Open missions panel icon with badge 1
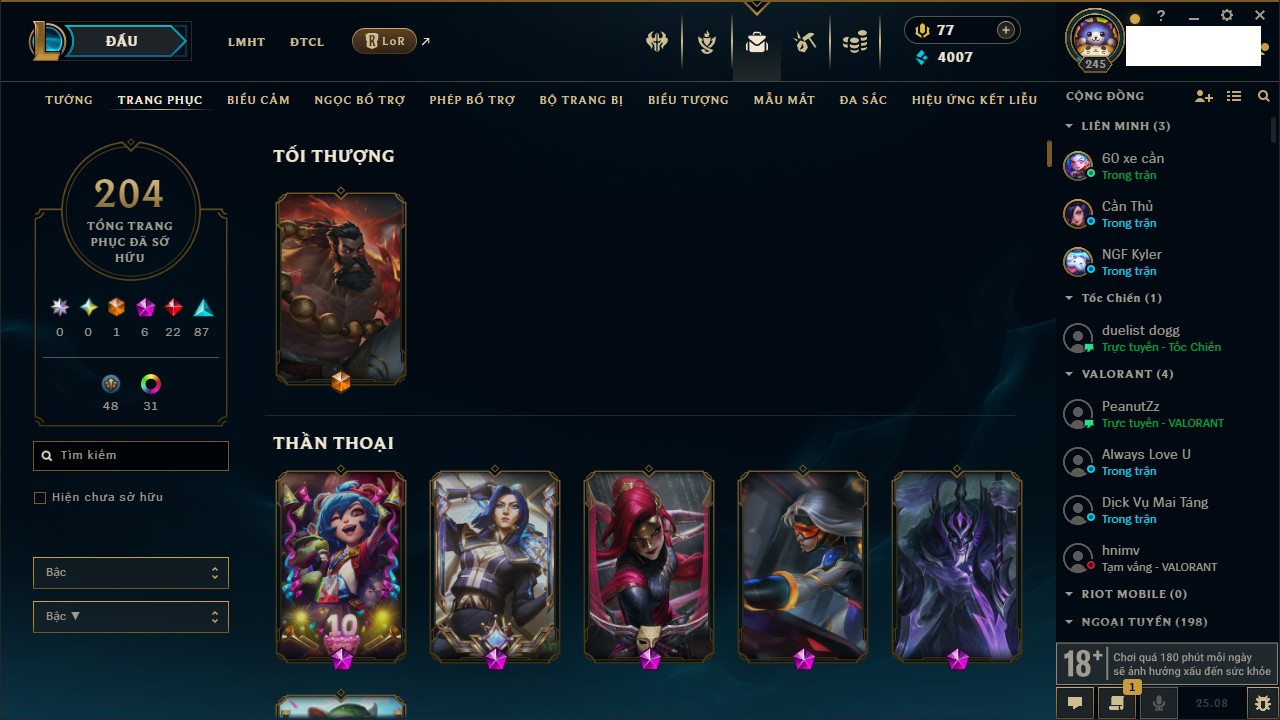This screenshot has height=720, width=1280. [1117, 703]
